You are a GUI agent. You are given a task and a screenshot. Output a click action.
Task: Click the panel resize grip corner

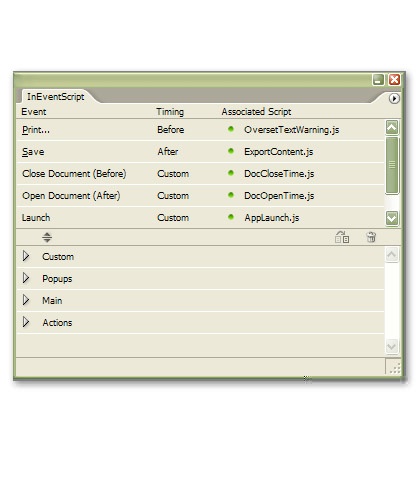(394, 367)
